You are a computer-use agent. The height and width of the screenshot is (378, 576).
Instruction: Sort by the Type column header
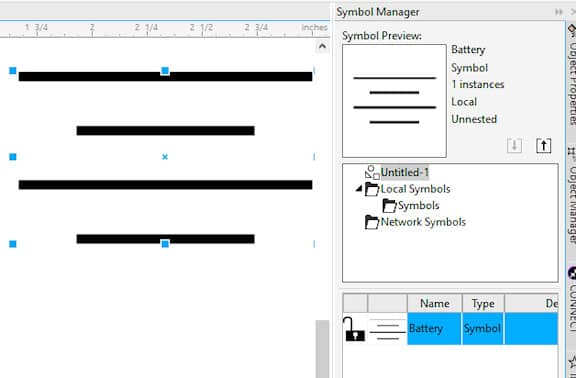click(483, 303)
